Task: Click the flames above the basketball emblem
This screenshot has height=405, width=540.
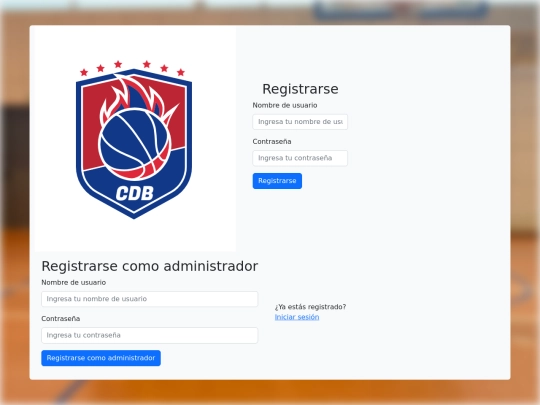Action: [138, 95]
